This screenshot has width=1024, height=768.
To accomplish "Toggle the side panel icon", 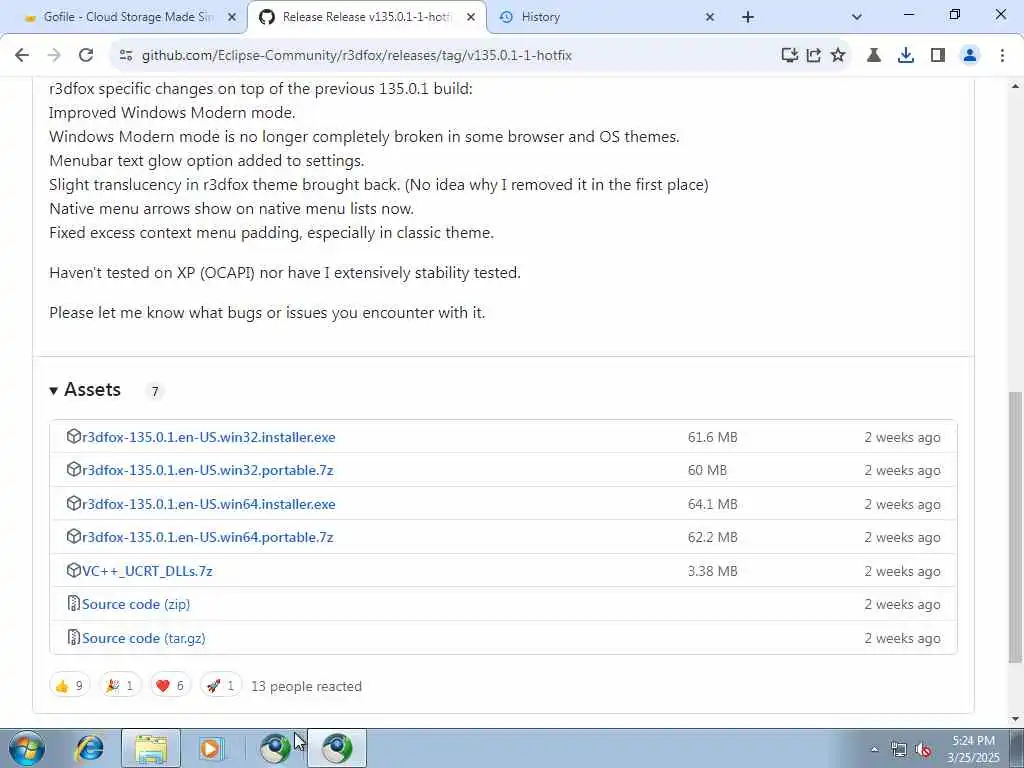I will coord(938,56).
